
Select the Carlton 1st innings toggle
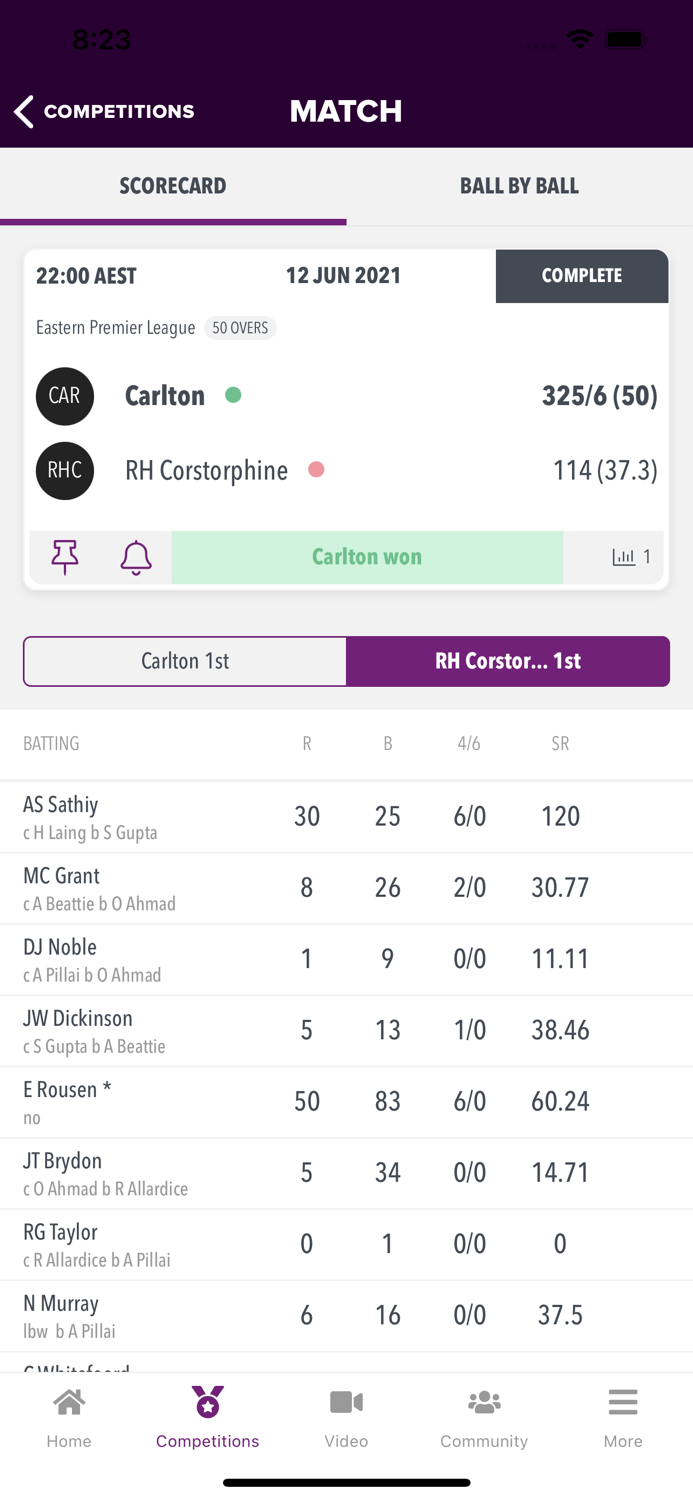click(x=184, y=661)
